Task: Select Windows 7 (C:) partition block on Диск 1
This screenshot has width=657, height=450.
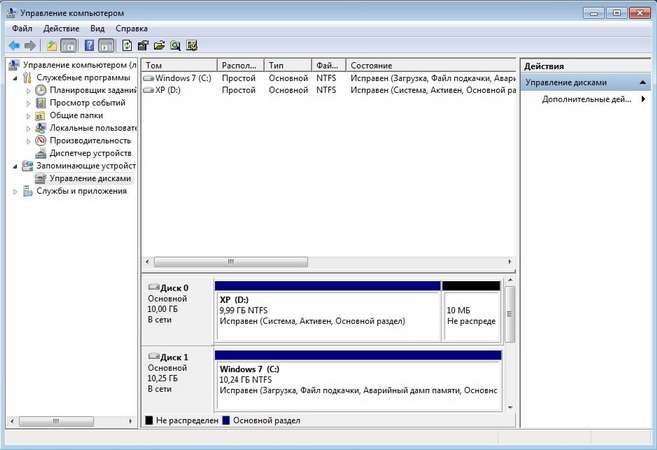Action: click(358, 380)
